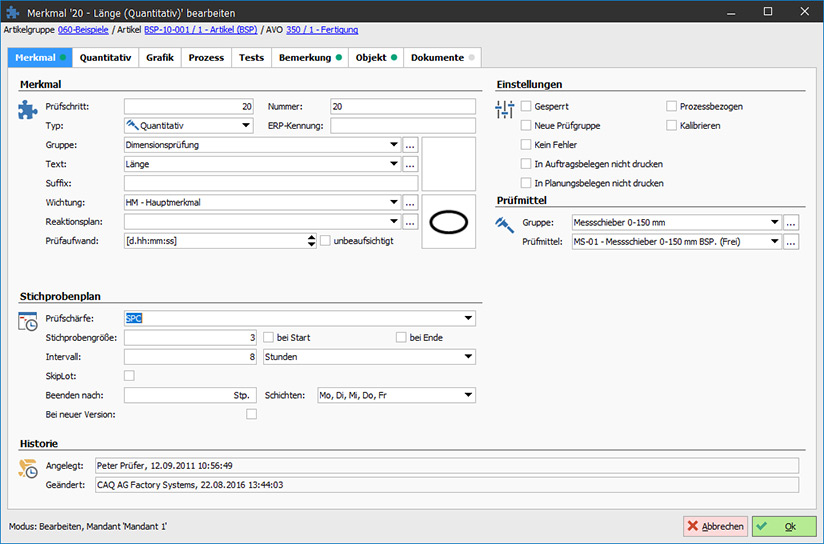Enable the Neue Prüfgruppe checkbox
824x544 pixels.
click(526, 126)
